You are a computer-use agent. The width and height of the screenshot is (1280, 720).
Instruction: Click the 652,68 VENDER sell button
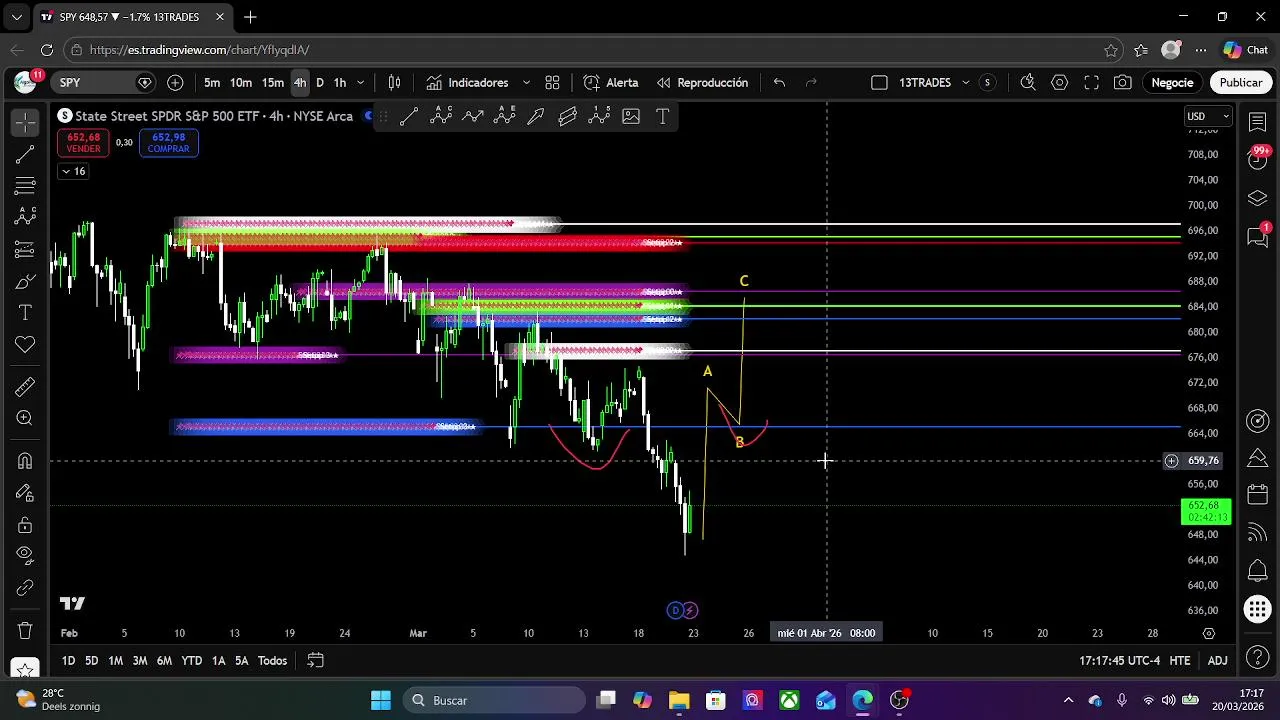[84, 143]
